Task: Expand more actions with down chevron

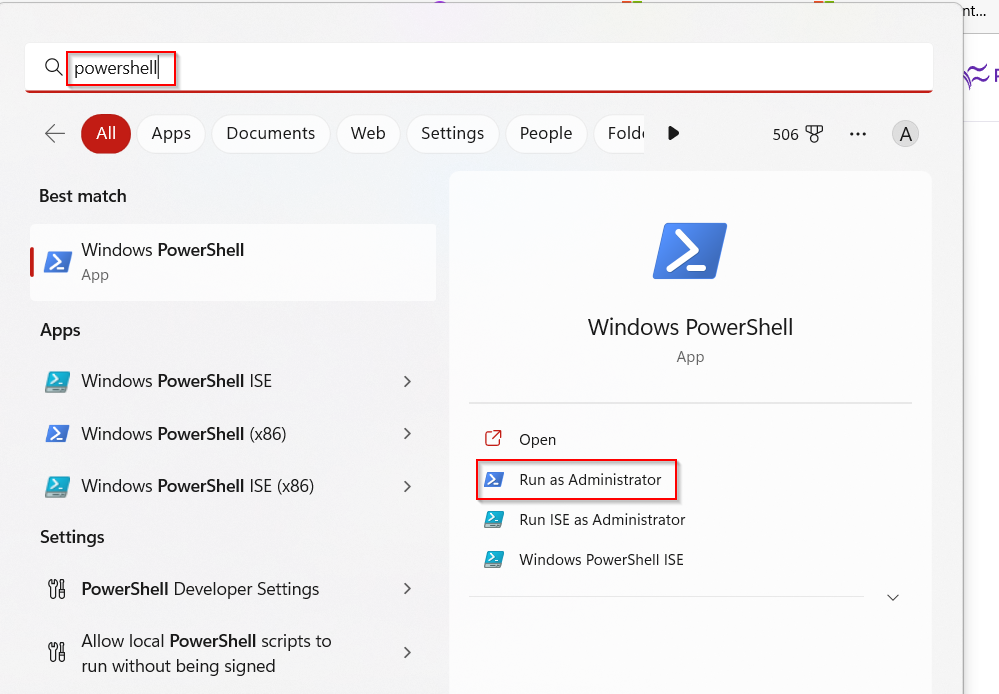Action: coord(893,598)
